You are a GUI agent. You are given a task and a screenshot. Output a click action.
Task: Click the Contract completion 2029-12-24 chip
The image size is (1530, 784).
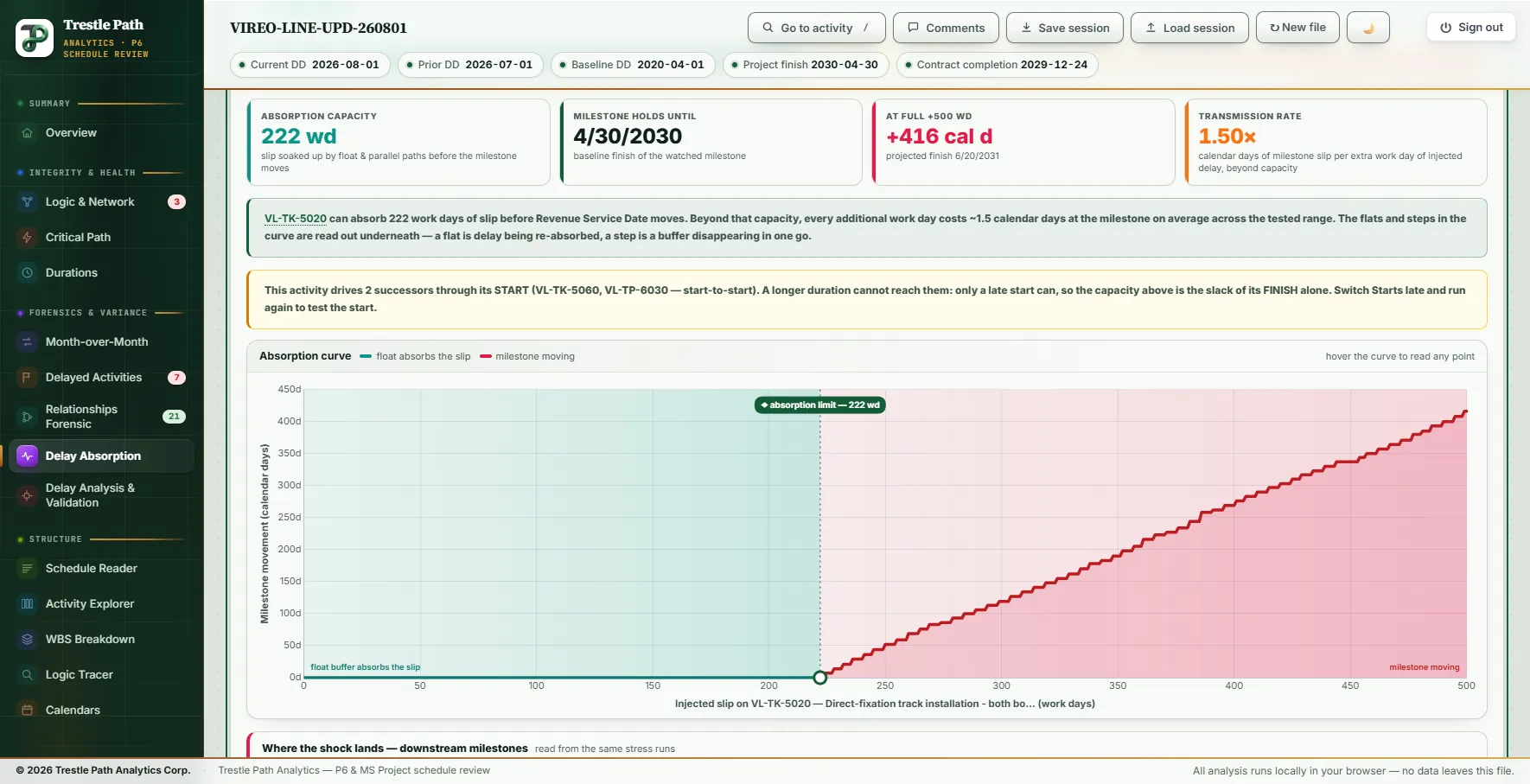coord(998,65)
